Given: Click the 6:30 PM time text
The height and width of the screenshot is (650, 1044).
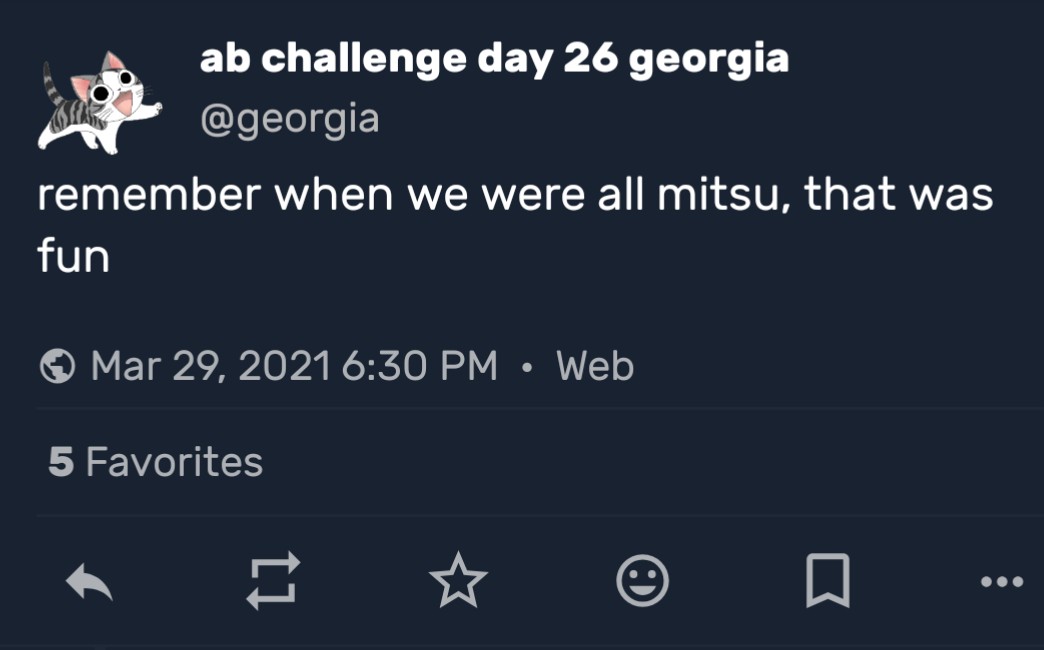Looking at the screenshot, I should point(419,366).
